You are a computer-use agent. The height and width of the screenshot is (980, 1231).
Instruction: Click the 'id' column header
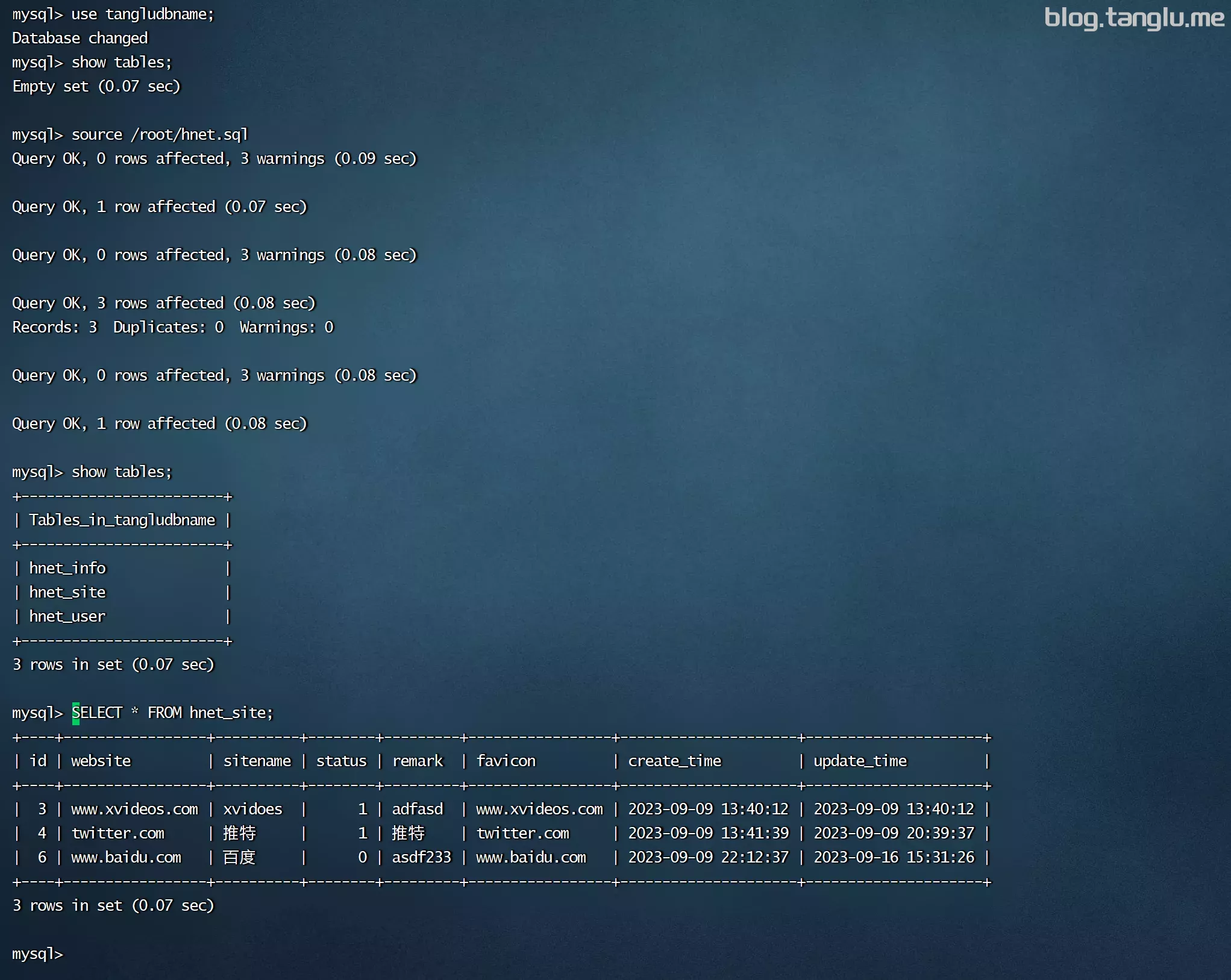tap(38, 761)
